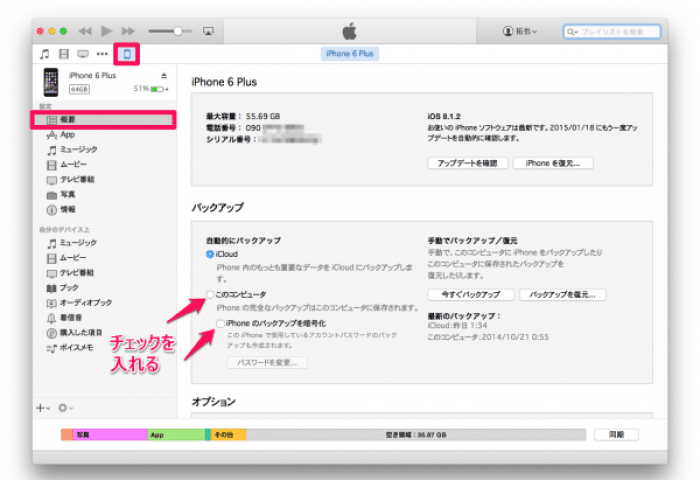Image resolution: width=700 pixels, height=480 pixels.
Task: Click the add plus dropdown button
Action: [x=43, y=408]
